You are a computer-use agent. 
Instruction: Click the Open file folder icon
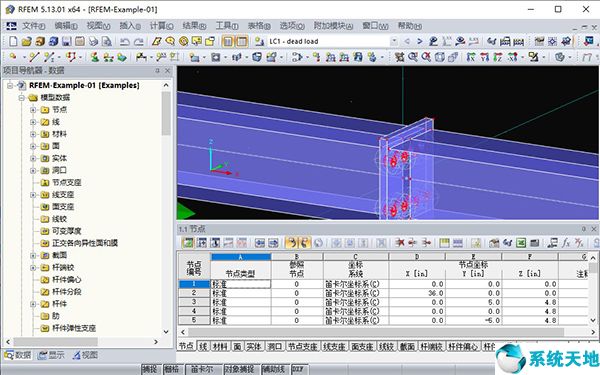26,41
